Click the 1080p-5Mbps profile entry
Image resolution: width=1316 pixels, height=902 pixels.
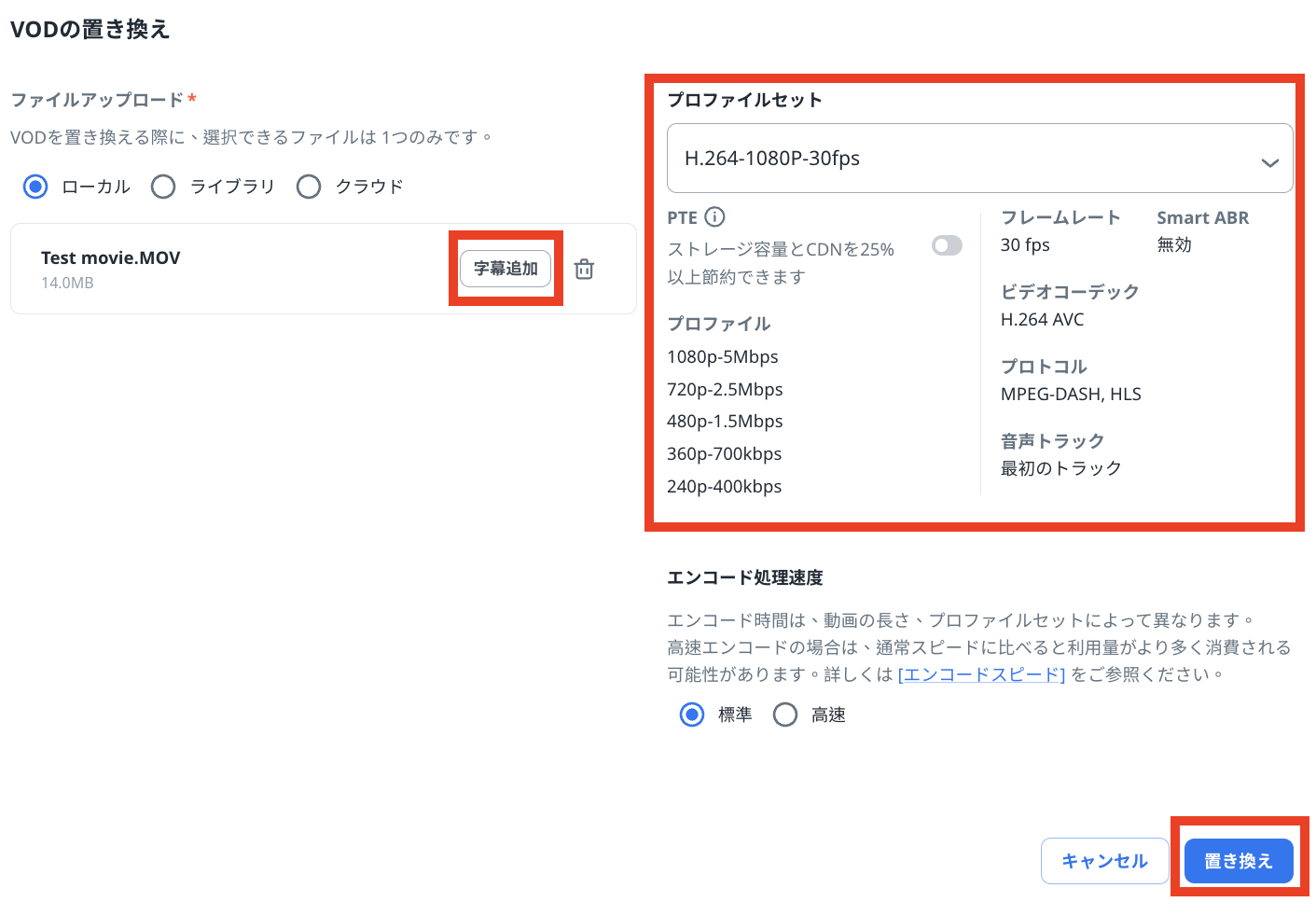click(723, 357)
